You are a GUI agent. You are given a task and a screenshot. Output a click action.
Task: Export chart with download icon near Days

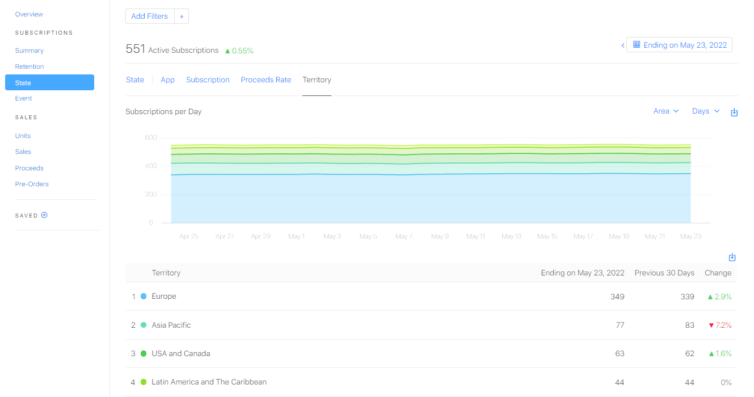tap(734, 112)
